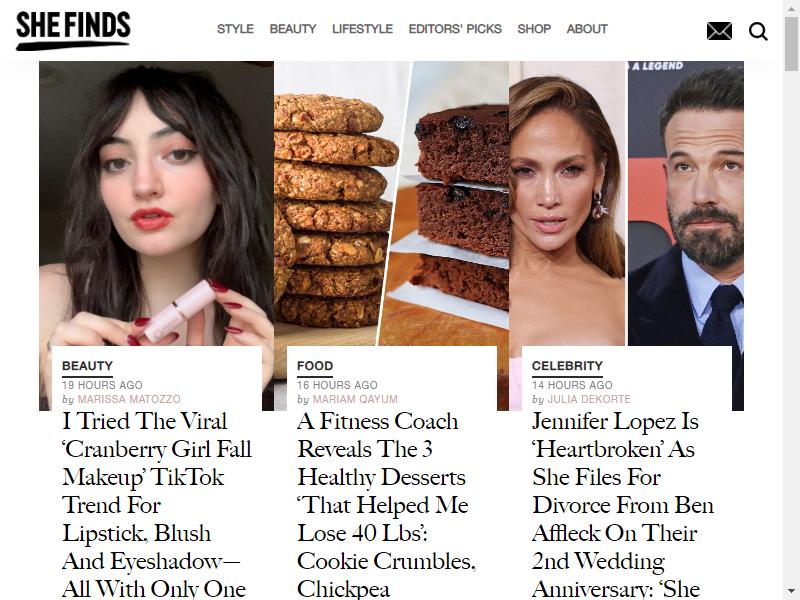Image resolution: width=800 pixels, height=600 pixels.
Task: Open the Jennifer Lopez divorce headline
Action: click(622, 505)
